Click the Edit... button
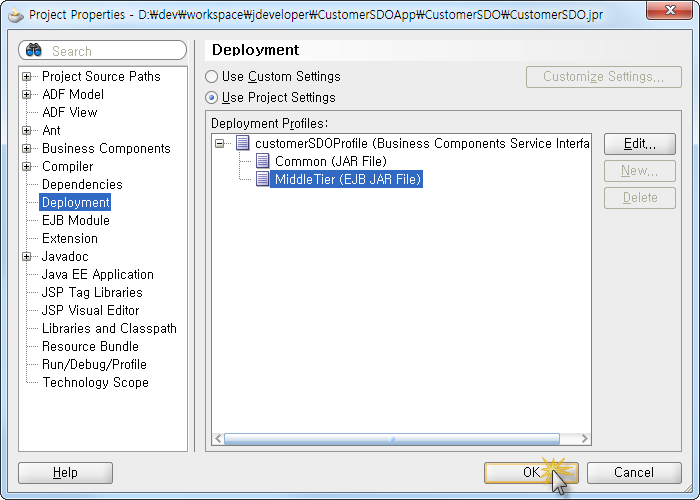 tap(640, 144)
